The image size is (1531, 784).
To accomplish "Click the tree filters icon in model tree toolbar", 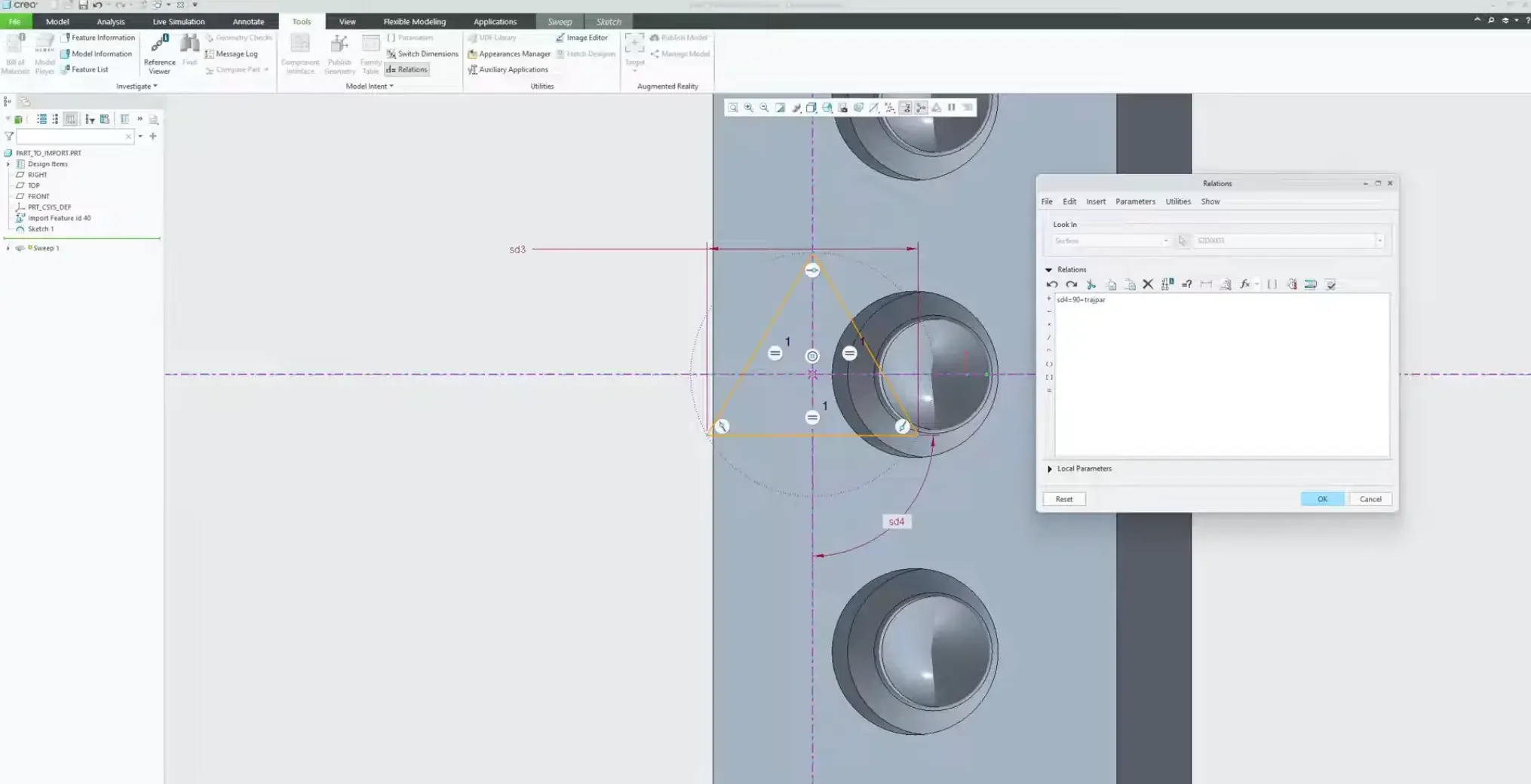I will (x=90, y=119).
